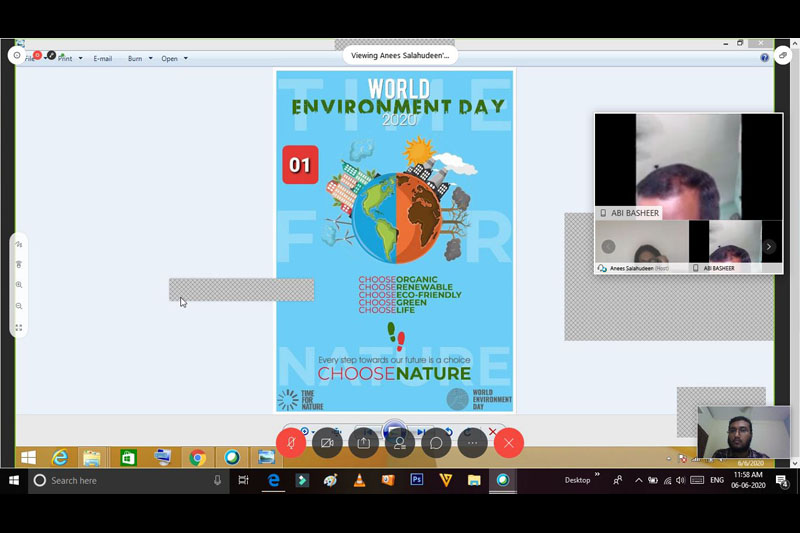Viewport: 800px width, 533px height.
Task: Zoom in on the shared content
Action: (x=19, y=285)
